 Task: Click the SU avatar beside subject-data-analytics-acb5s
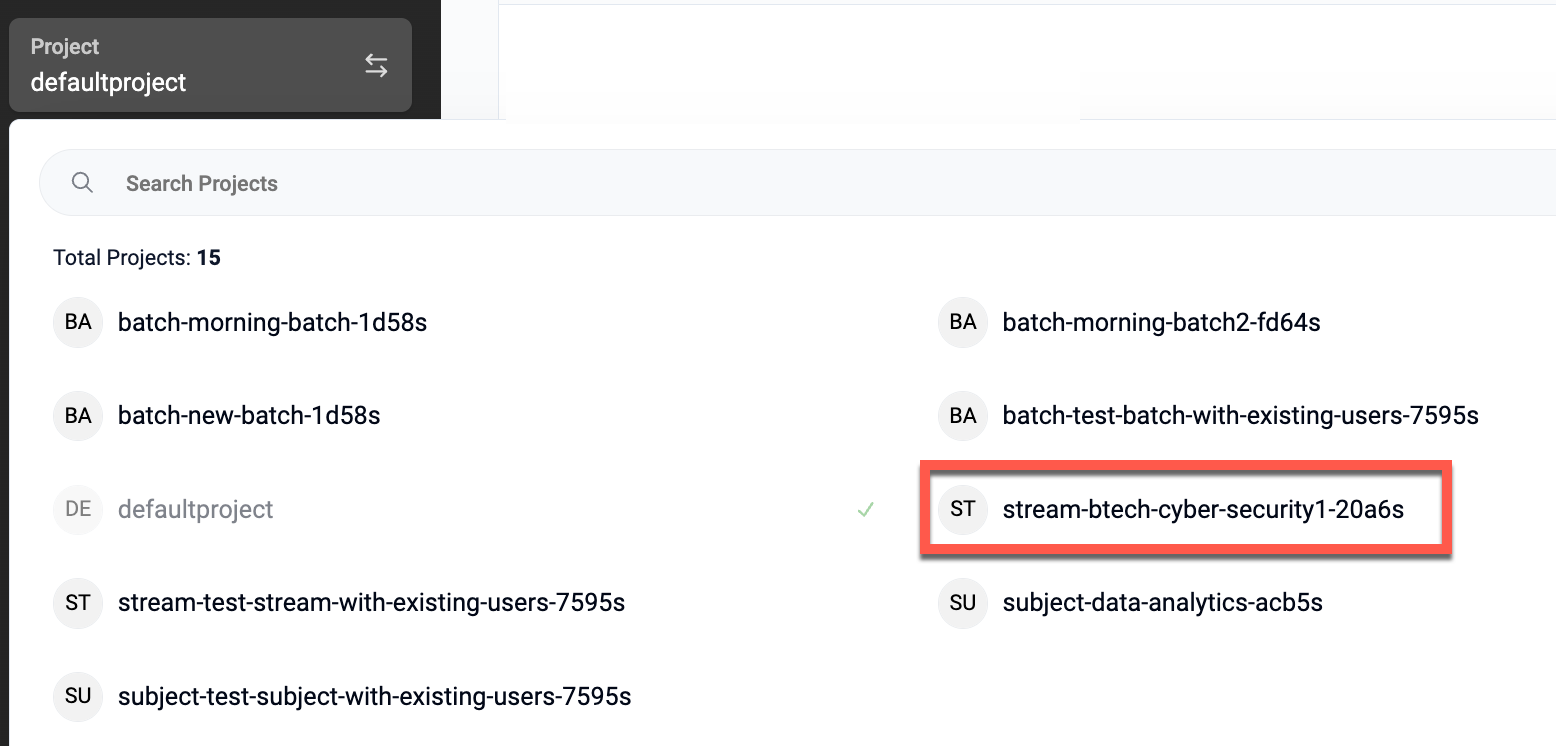(x=963, y=603)
